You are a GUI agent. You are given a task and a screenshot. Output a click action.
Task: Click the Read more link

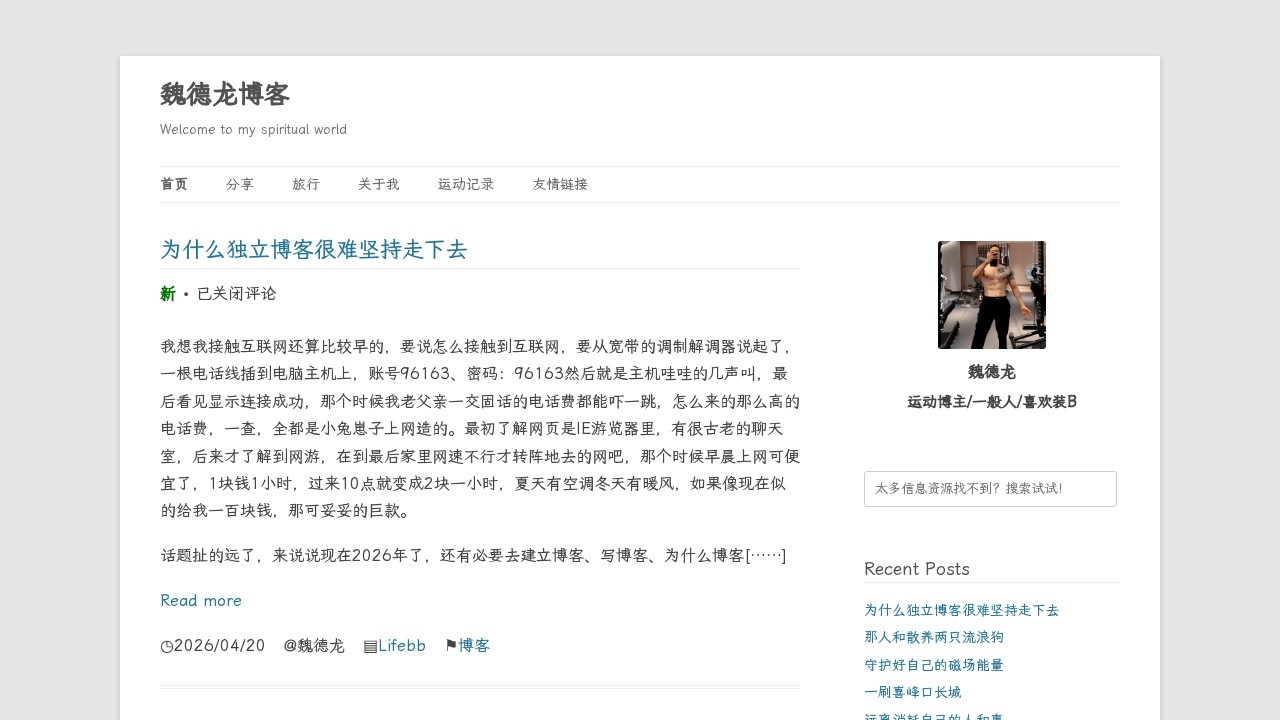[x=201, y=600]
